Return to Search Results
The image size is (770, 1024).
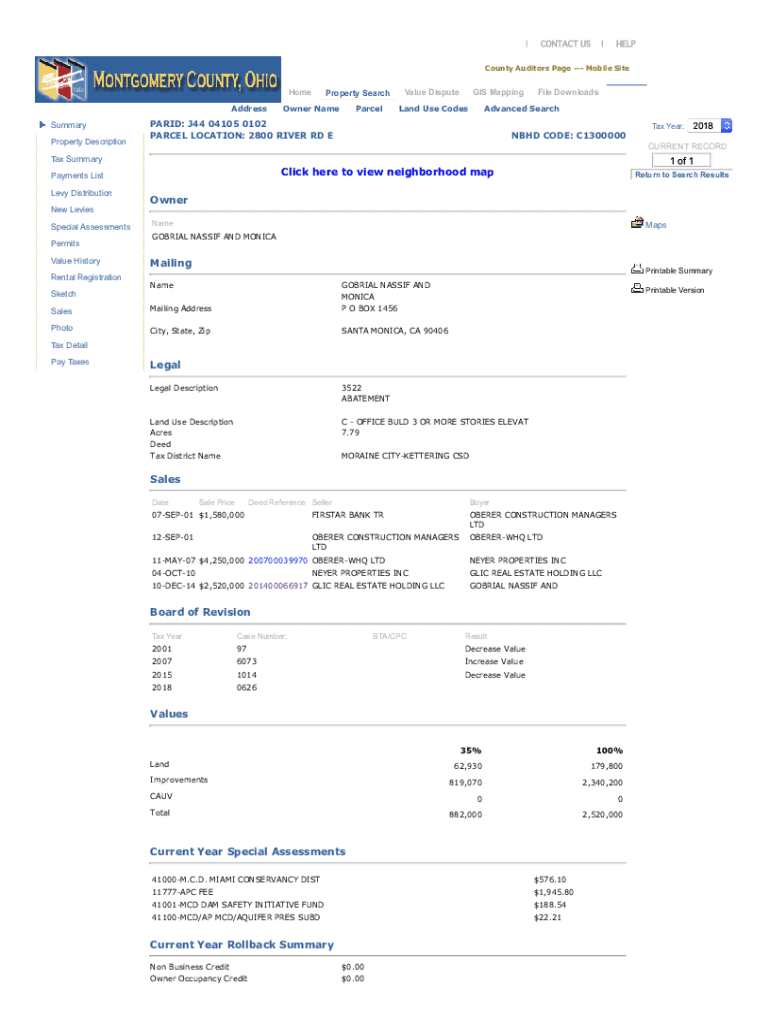click(x=681, y=175)
